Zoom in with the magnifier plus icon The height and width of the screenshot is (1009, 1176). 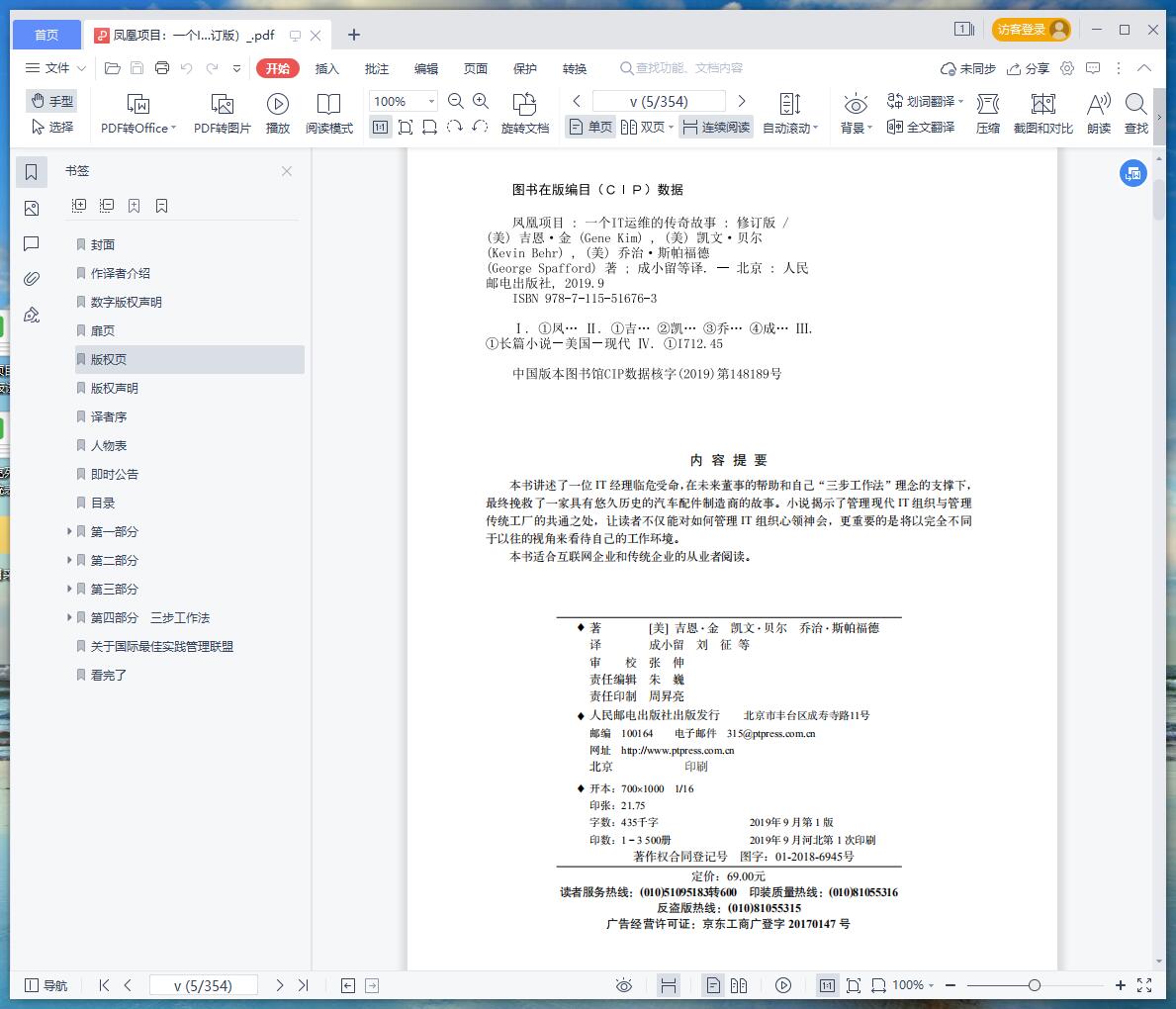tap(481, 101)
